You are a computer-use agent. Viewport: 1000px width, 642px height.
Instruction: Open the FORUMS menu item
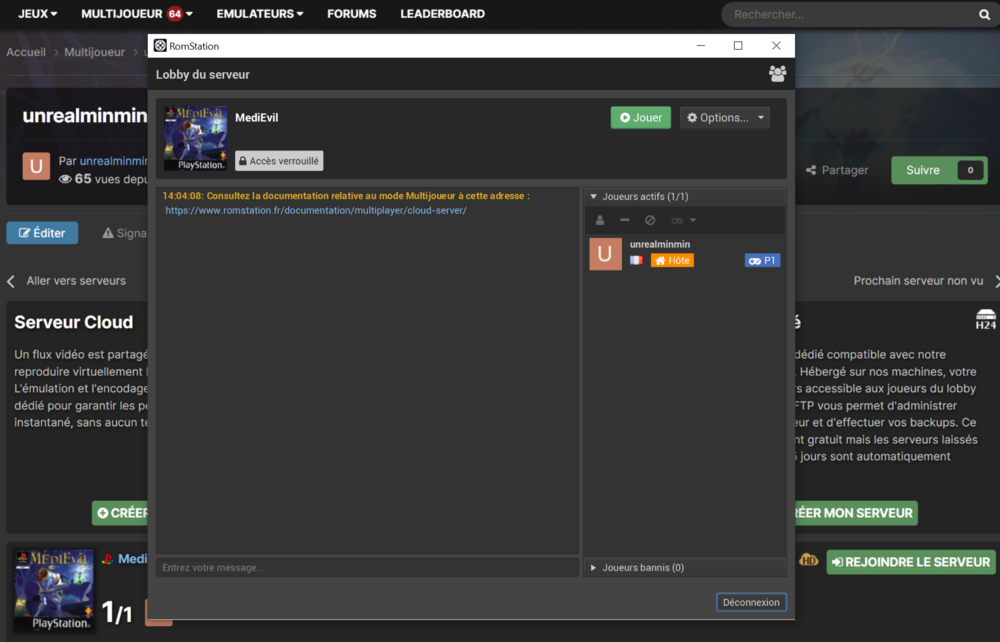pyautogui.click(x=352, y=14)
